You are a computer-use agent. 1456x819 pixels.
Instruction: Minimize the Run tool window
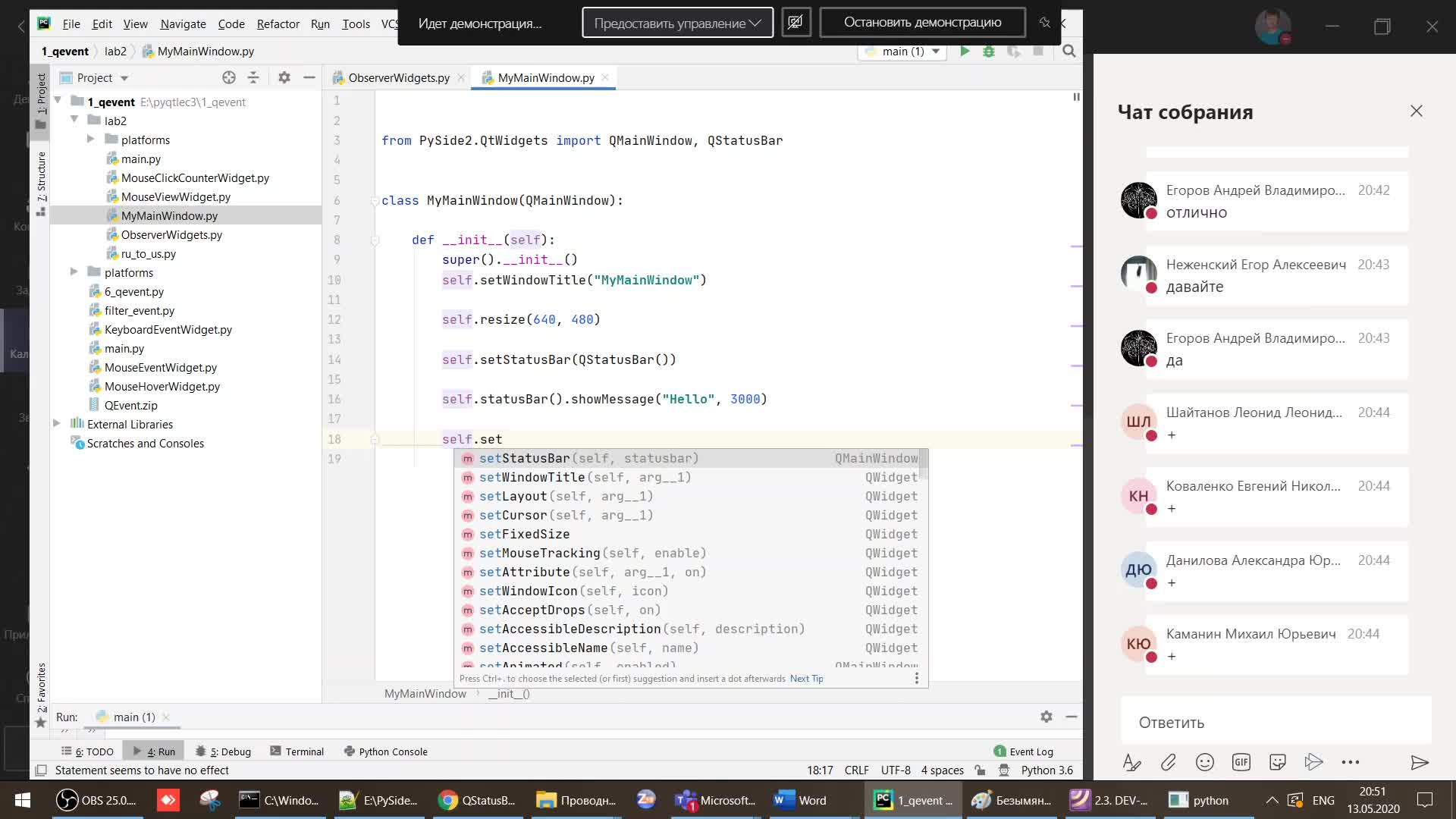point(1071,717)
